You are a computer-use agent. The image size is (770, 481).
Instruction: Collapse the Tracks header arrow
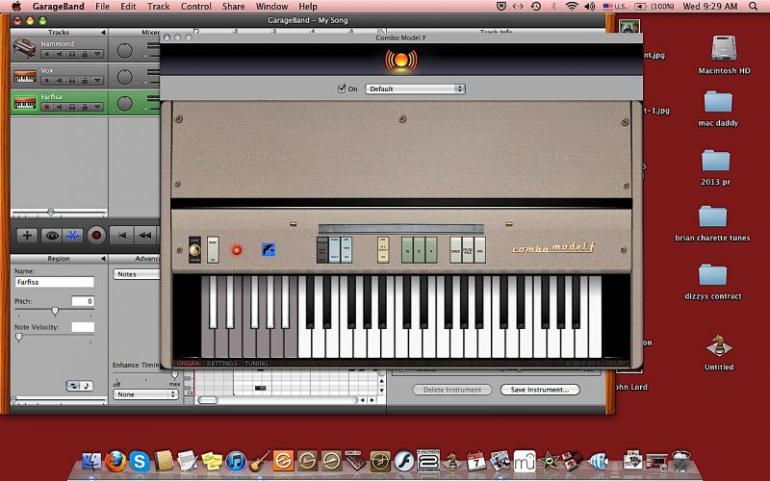[x=103, y=32]
